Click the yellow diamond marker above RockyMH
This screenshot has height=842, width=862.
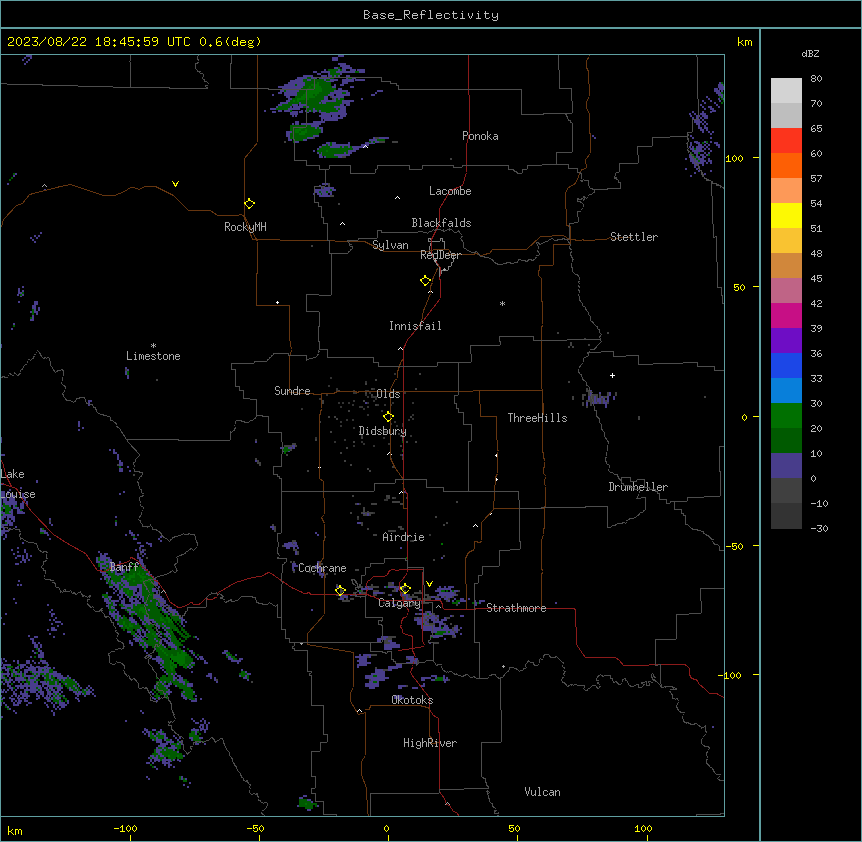249,204
